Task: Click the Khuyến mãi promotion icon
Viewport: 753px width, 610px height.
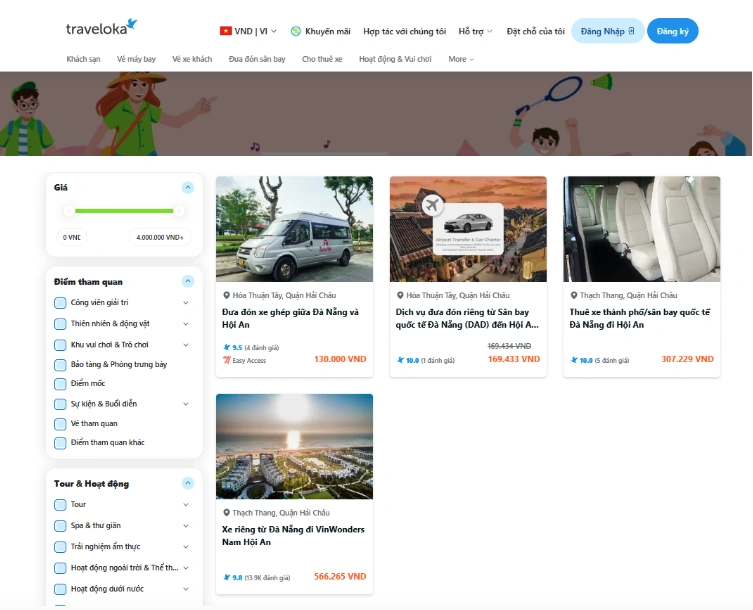Action: [297, 31]
